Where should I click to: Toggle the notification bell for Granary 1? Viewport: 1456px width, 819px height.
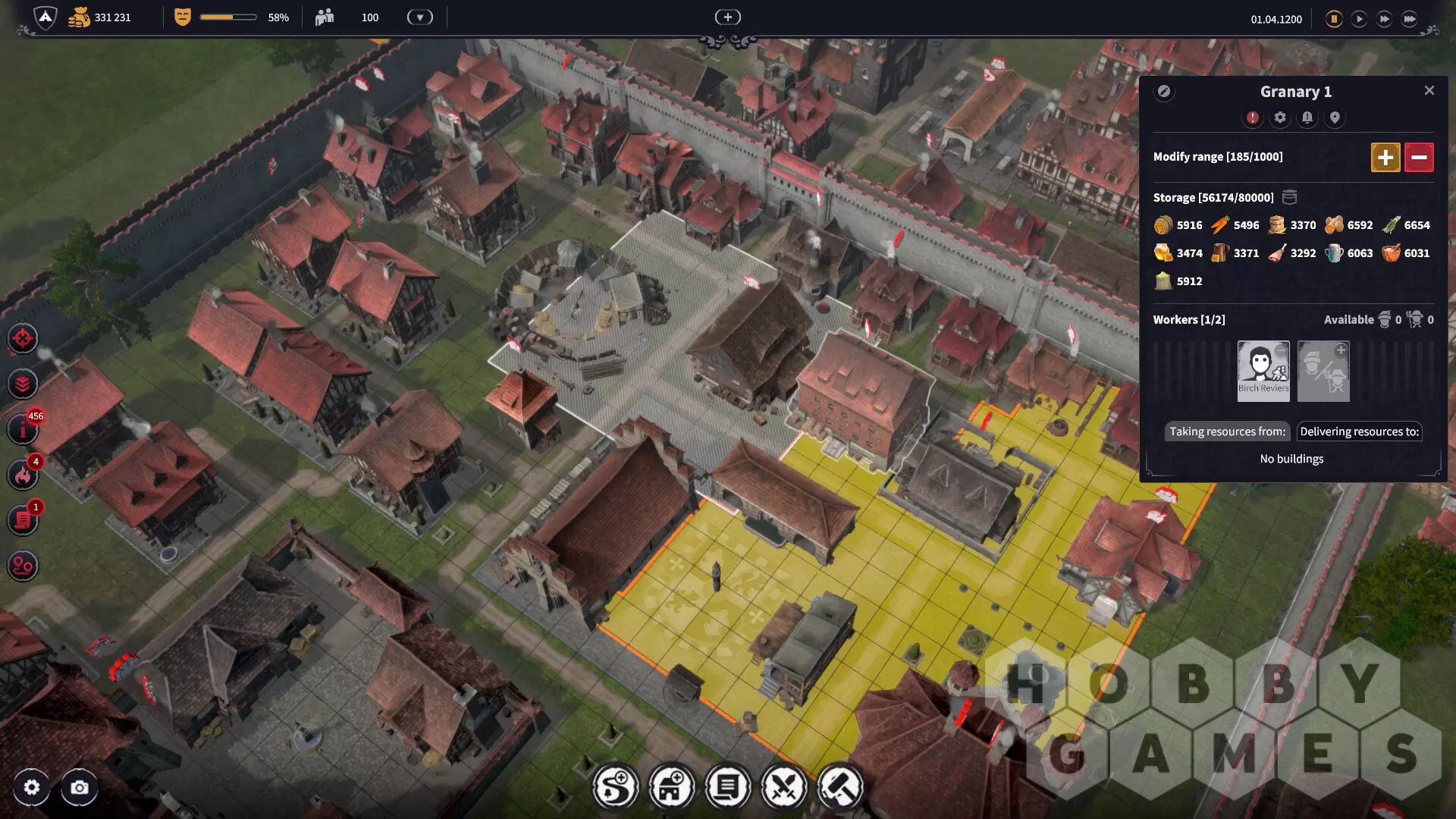click(1307, 118)
